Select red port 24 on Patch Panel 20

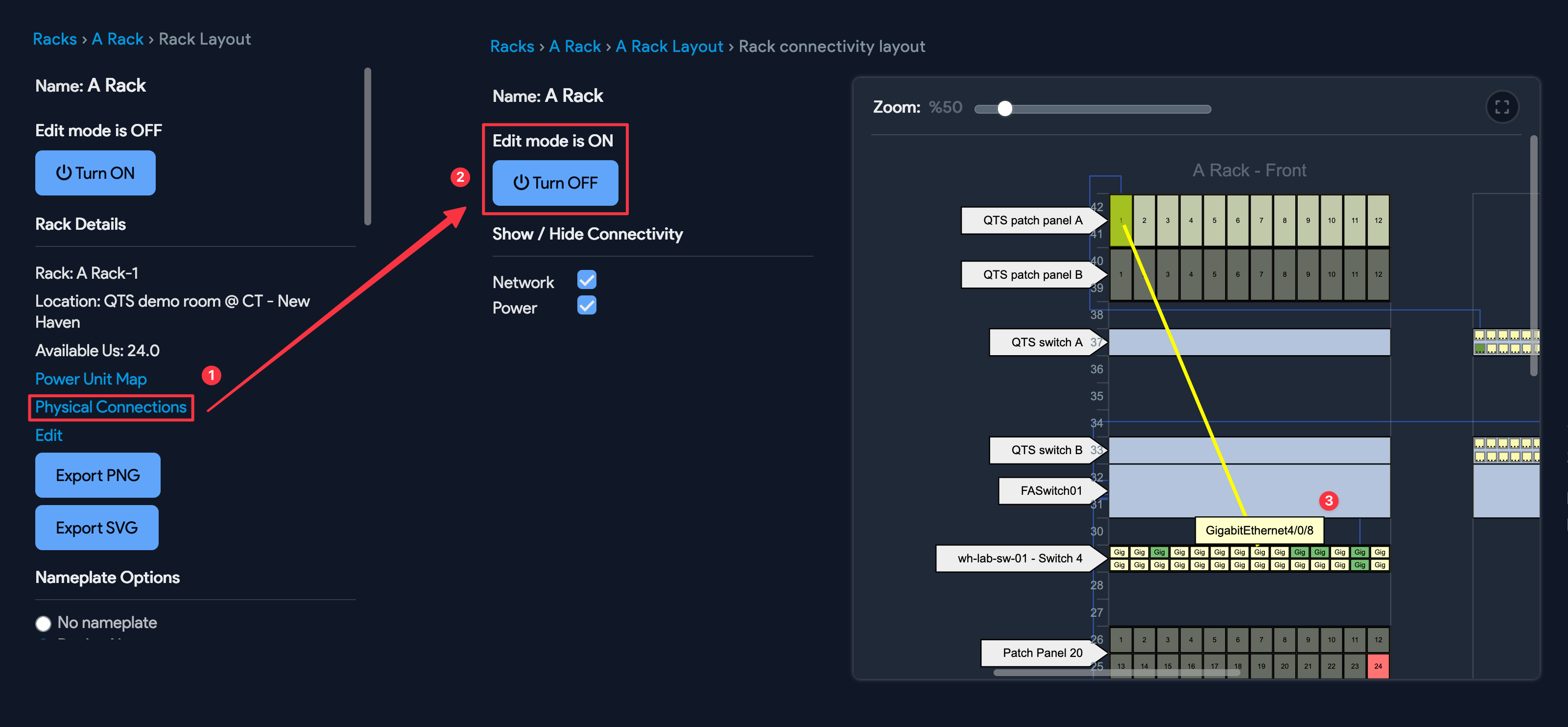click(1378, 665)
